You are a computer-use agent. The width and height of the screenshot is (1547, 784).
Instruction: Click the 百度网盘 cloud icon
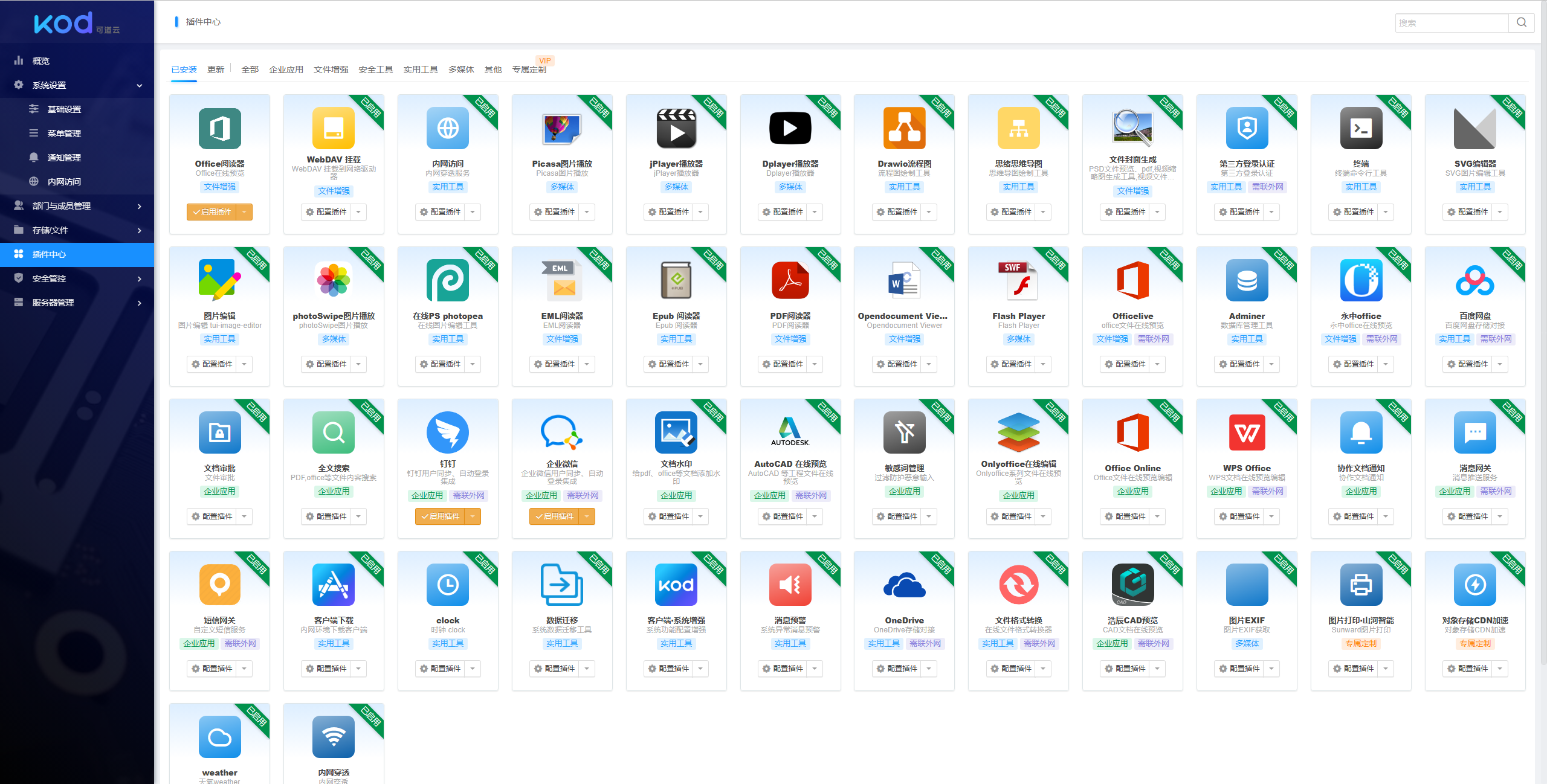click(x=1475, y=280)
